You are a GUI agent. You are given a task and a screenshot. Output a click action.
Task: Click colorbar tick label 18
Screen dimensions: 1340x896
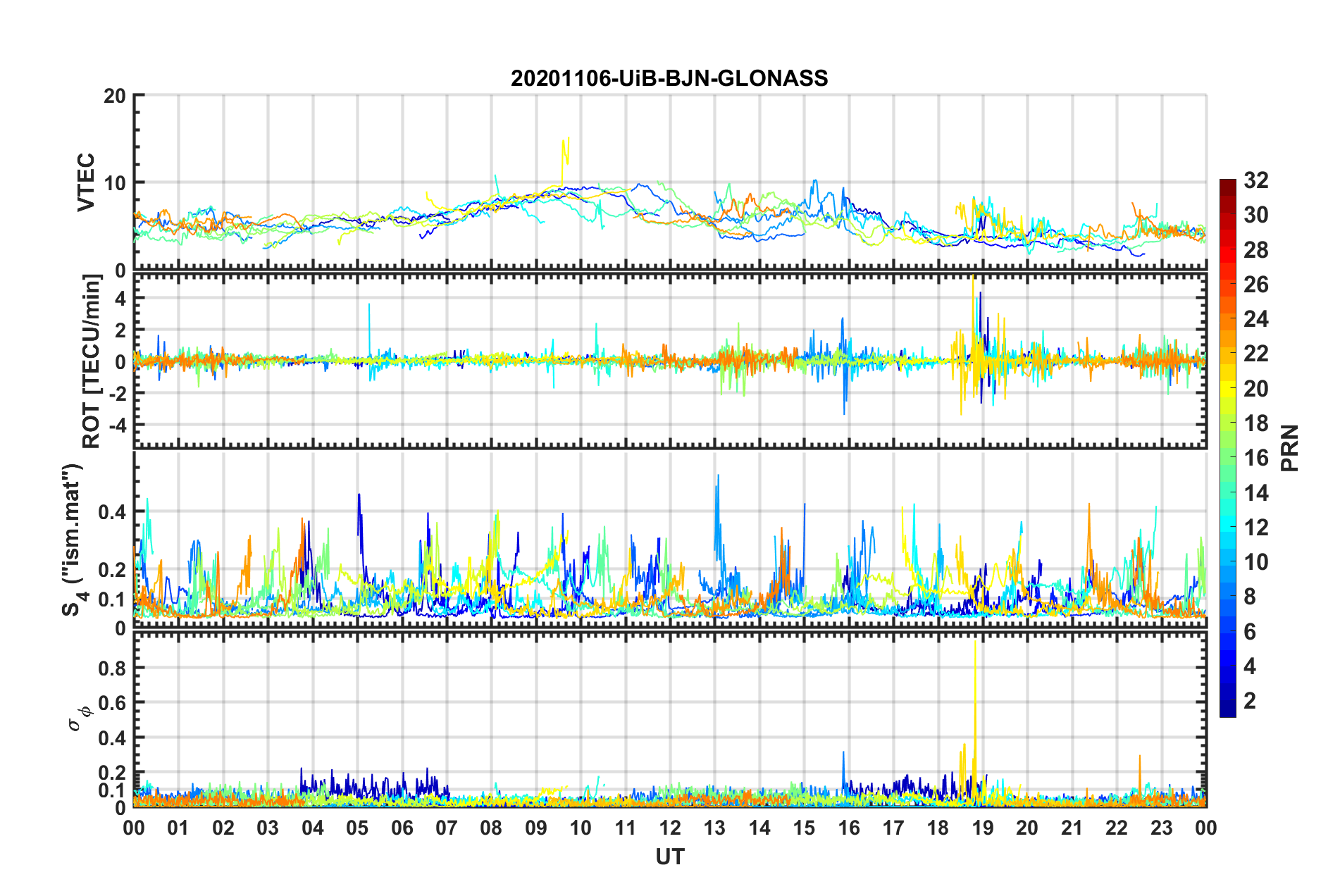[1256, 423]
